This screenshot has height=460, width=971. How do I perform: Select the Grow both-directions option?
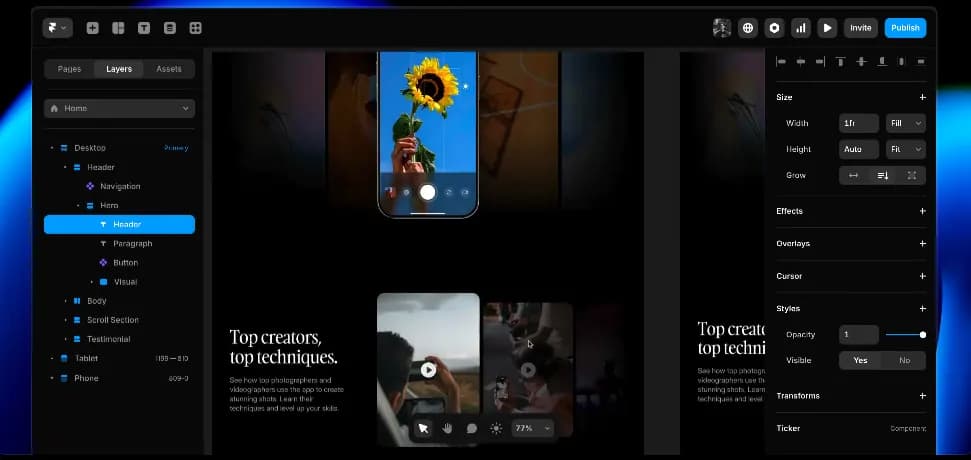912,175
